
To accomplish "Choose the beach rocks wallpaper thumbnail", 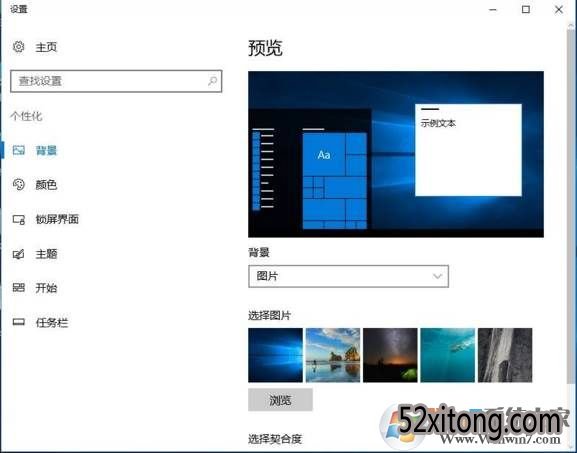I will pos(333,355).
